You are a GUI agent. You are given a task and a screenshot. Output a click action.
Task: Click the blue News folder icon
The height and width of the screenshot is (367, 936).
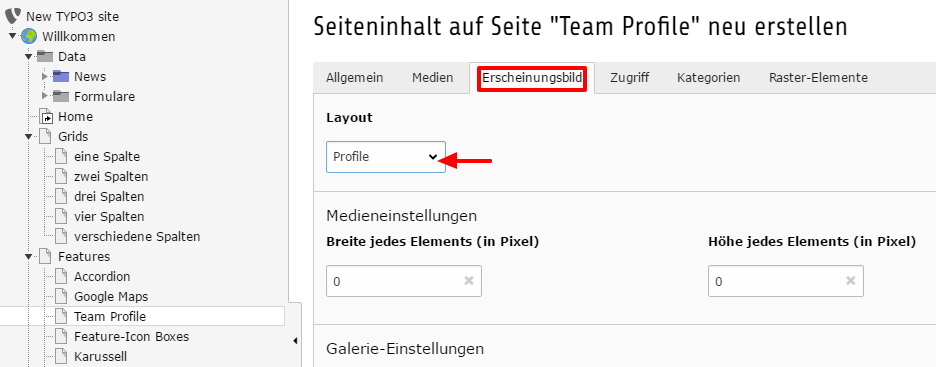[61, 76]
